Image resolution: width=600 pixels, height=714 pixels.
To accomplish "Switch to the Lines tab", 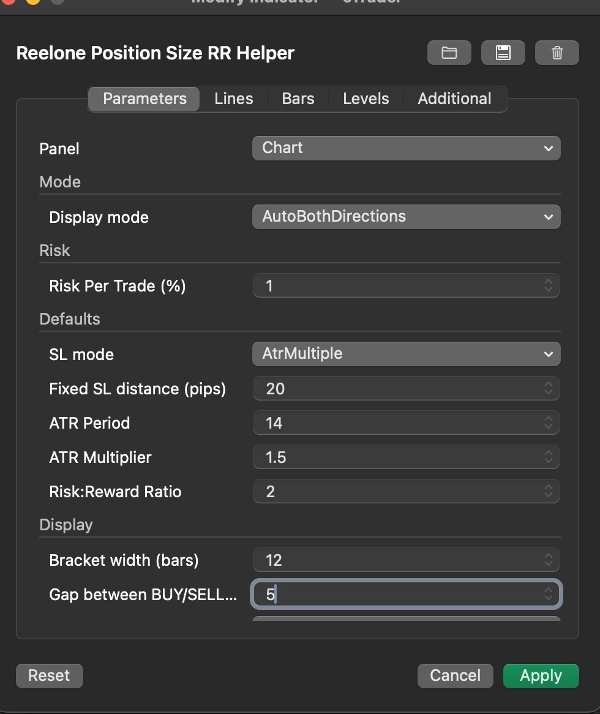I will pyautogui.click(x=234, y=99).
